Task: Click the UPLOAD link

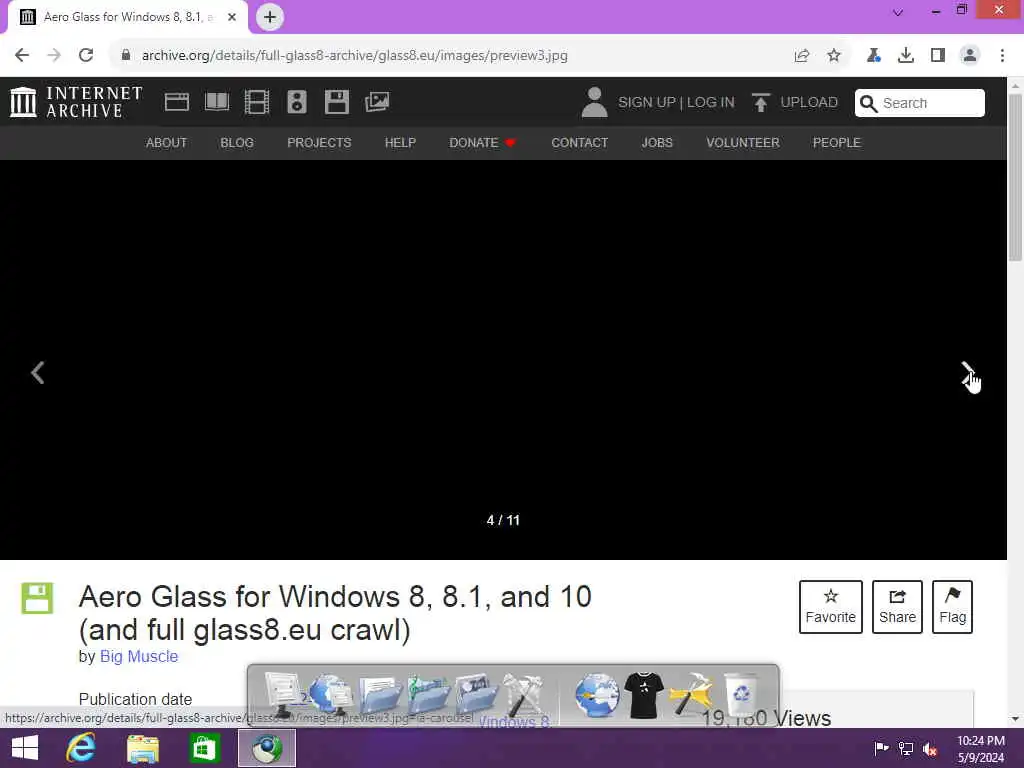Action: 808,103
